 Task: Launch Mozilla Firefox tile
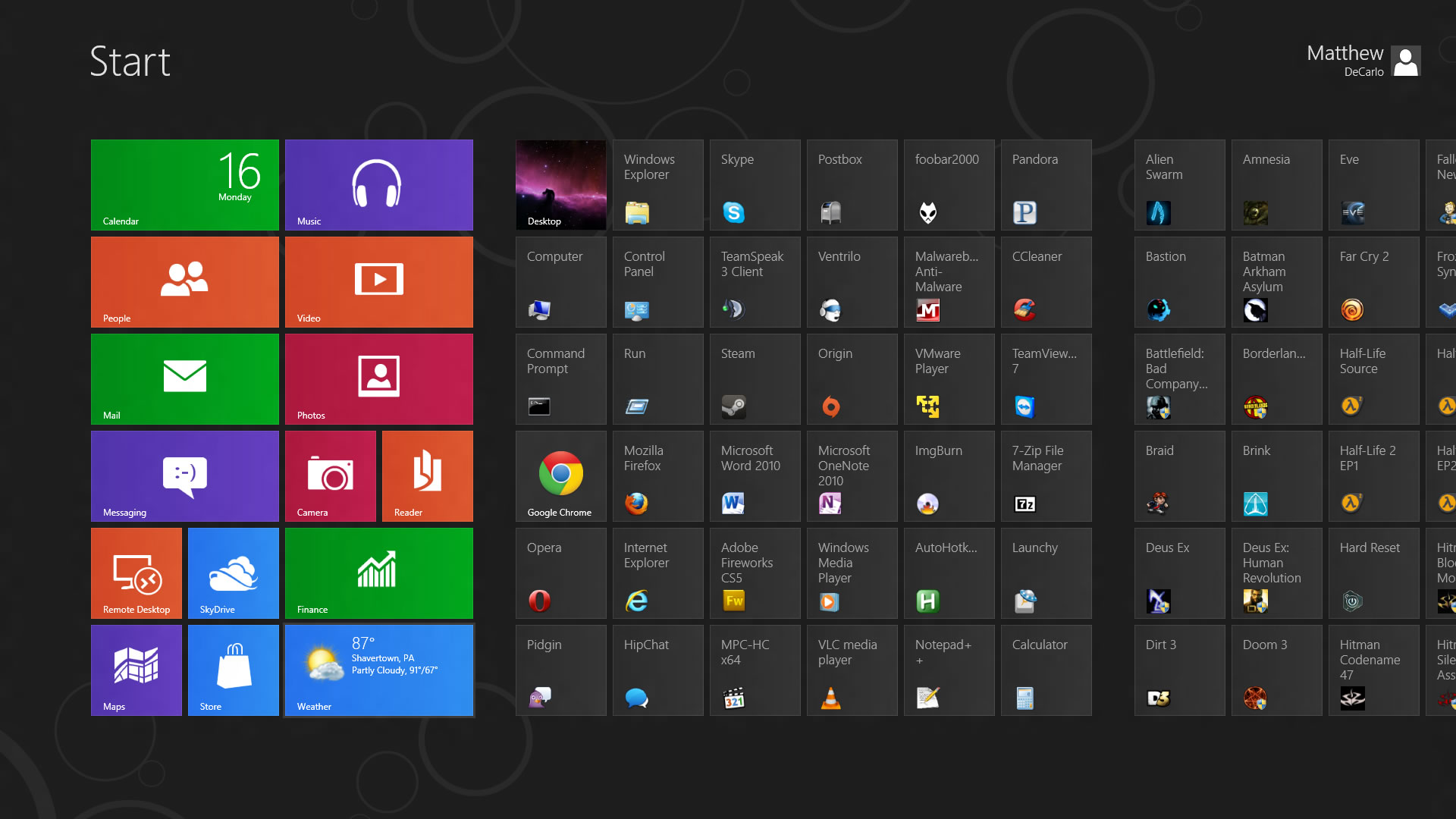tap(658, 476)
